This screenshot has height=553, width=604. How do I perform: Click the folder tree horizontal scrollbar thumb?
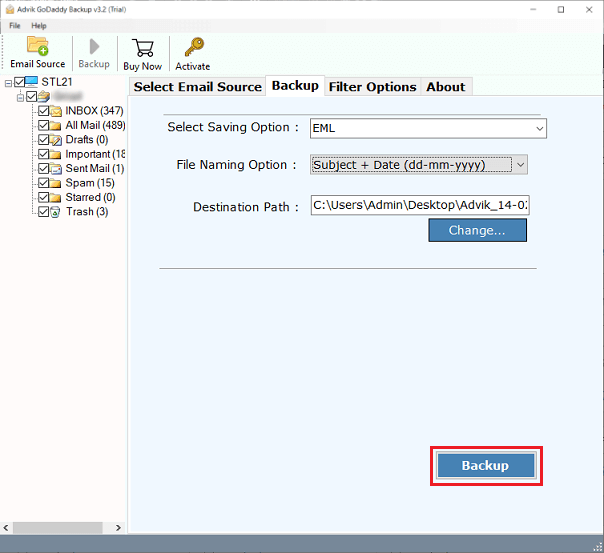[x=58, y=528]
